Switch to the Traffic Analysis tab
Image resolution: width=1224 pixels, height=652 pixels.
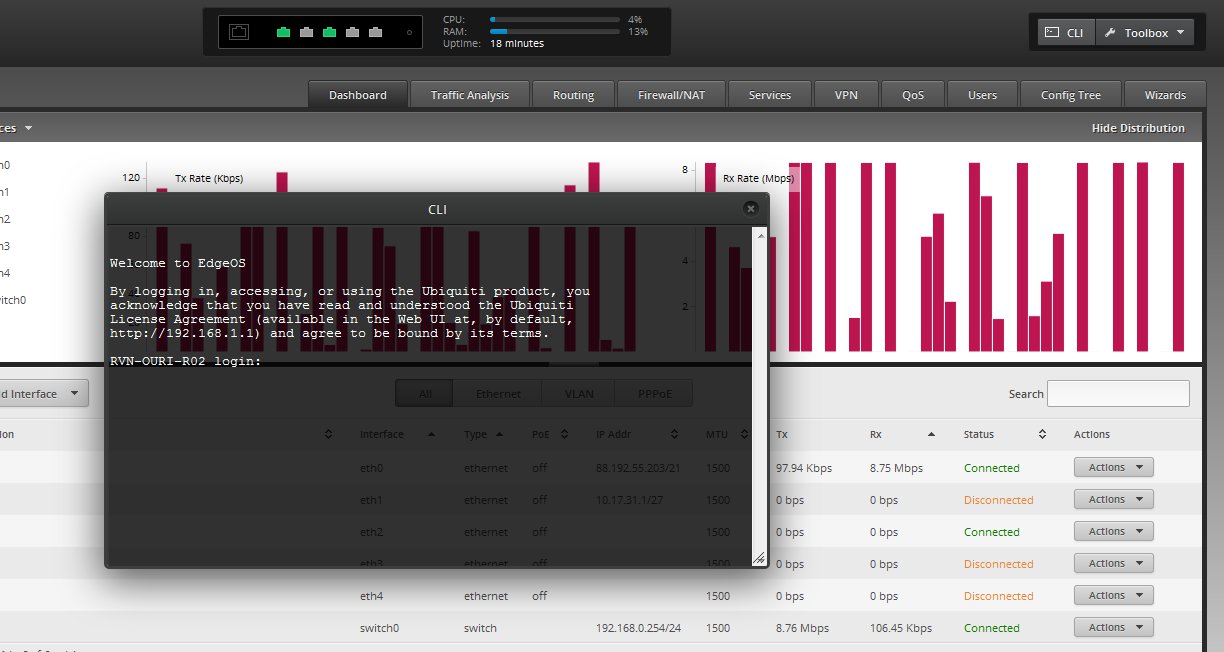[x=469, y=95]
